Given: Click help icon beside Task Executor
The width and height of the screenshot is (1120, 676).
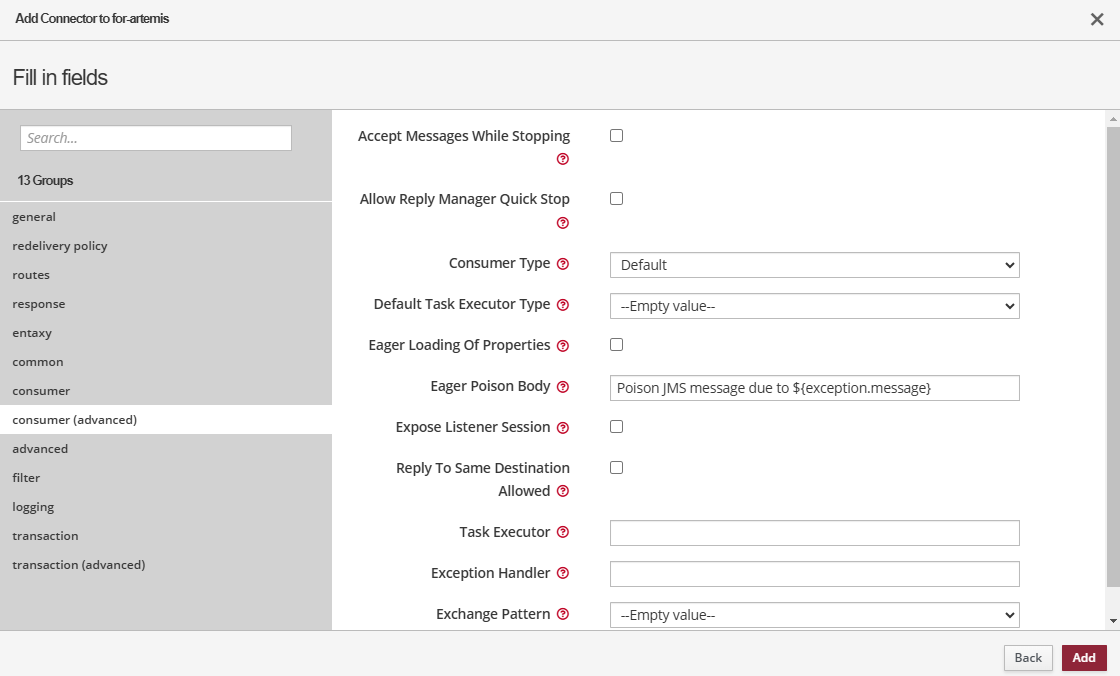Looking at the screenshot, I should tap(563, 533).
